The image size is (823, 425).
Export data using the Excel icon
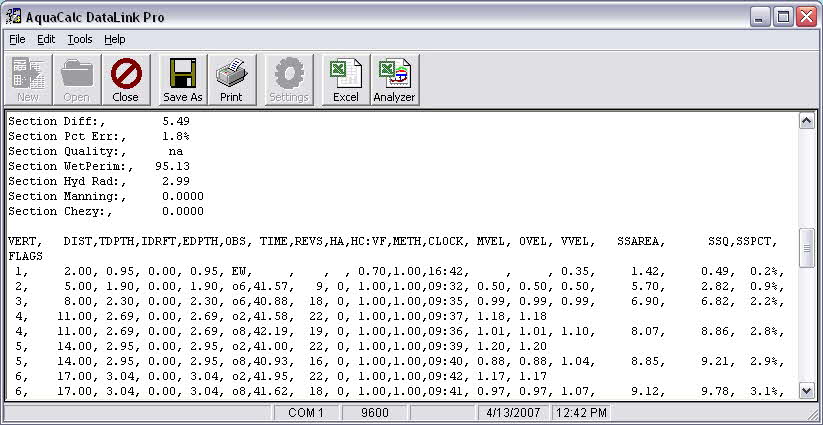[346, 79]
